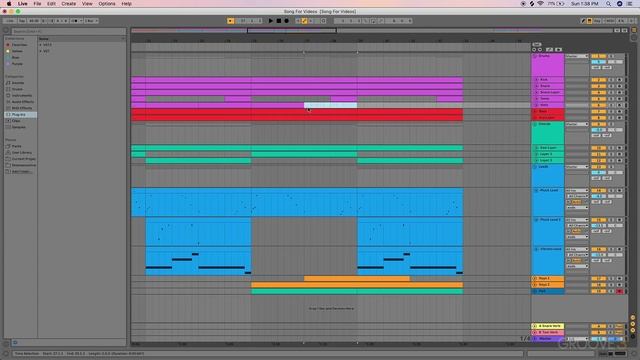Image resolution: width=640 pixels, height=360 pixels.
Task: Open the View menu
Action: [x=87, y=4]
